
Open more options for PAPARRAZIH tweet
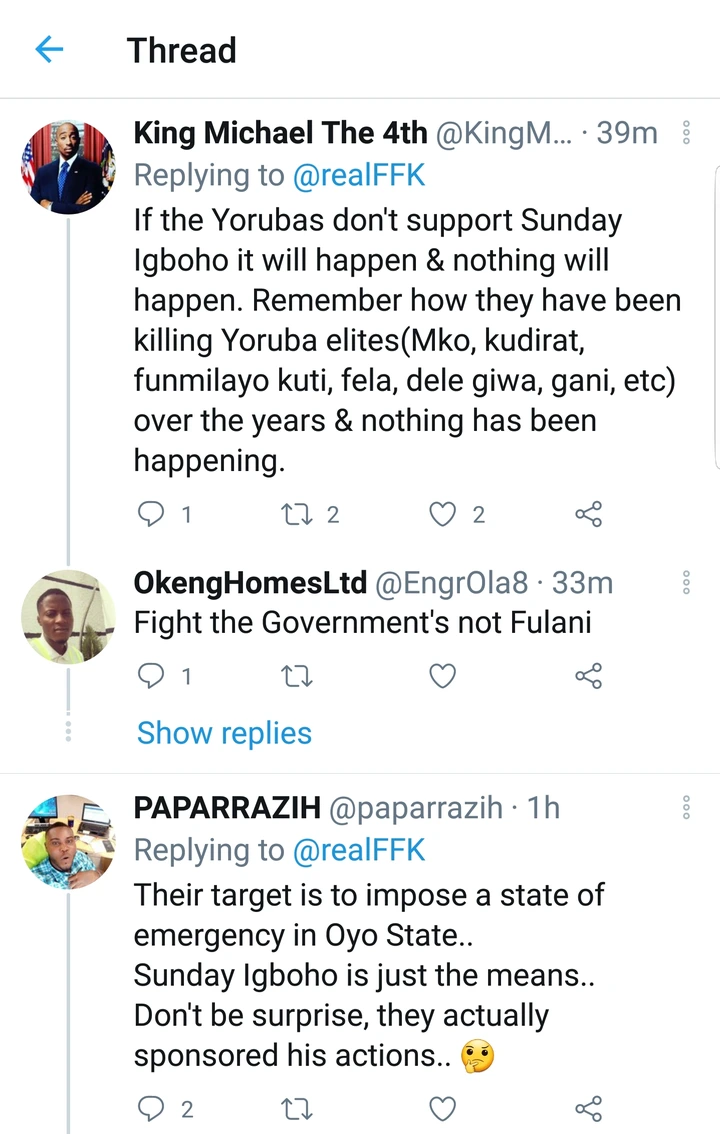[x=686, y=808]
